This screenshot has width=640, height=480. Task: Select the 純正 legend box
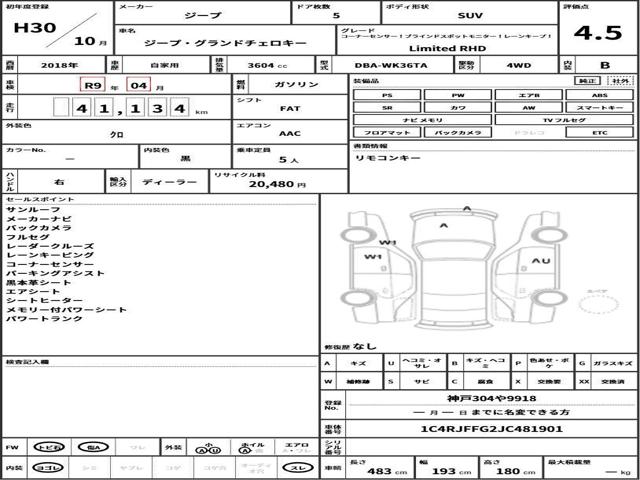587,81
